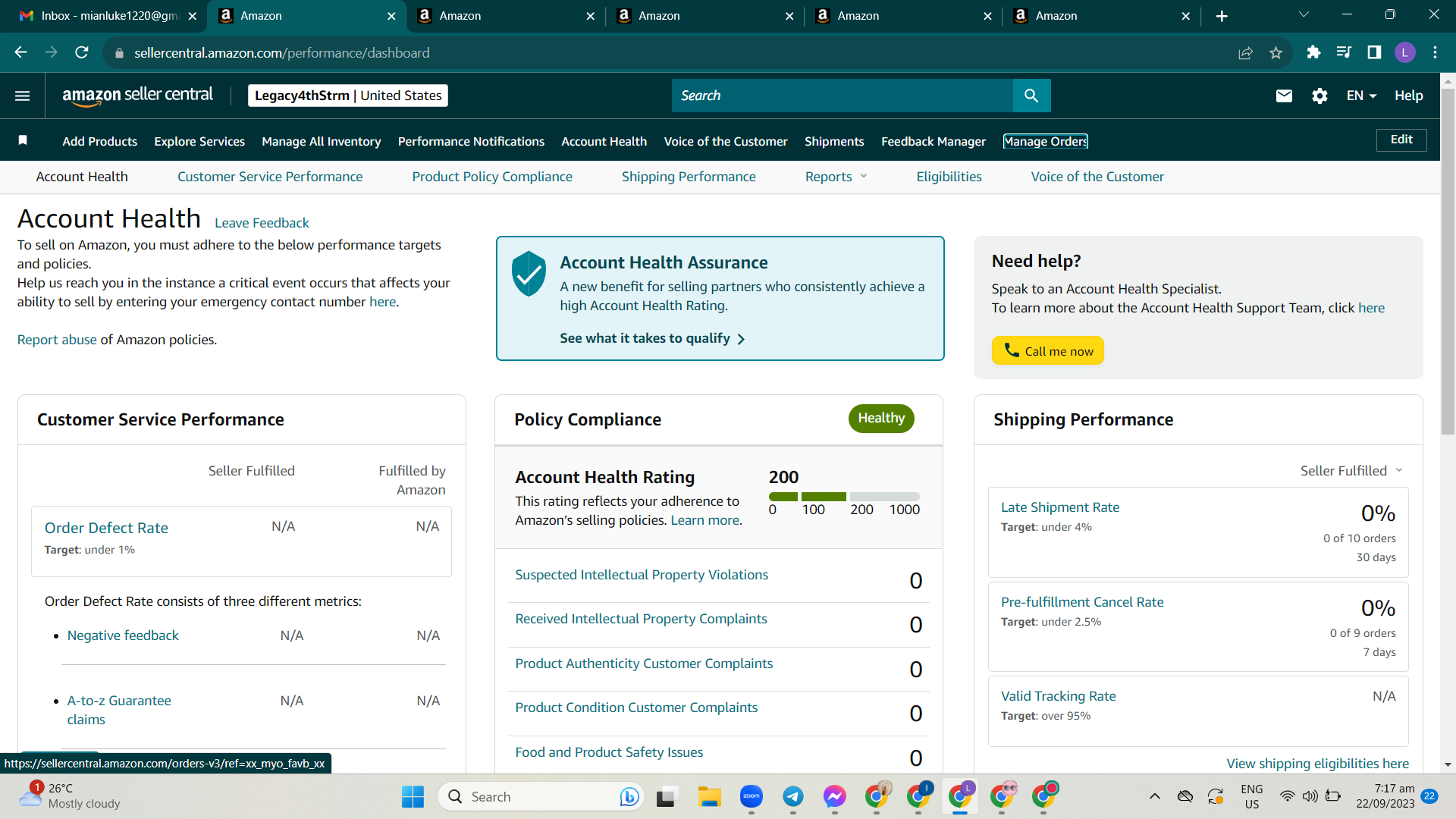Screen dimensions: 1456x819
Task: Open the Voice of the Customer sub-tab
Action: click(1097, 177)
